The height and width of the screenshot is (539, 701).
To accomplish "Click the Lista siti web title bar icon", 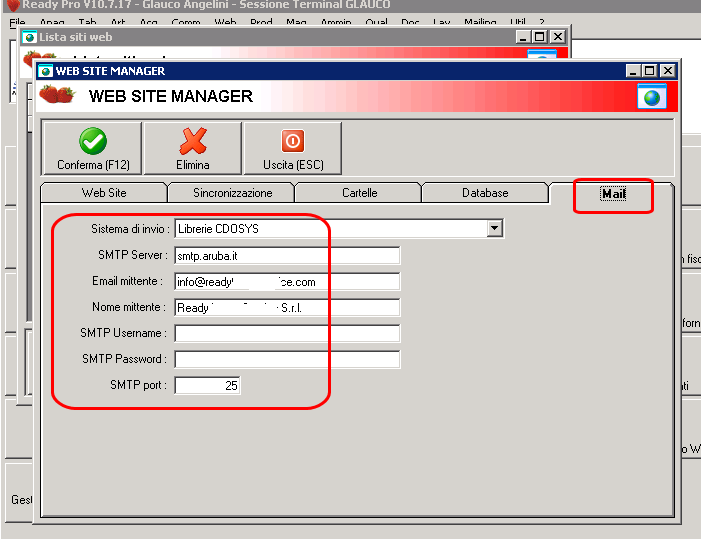I will (29, 37).
